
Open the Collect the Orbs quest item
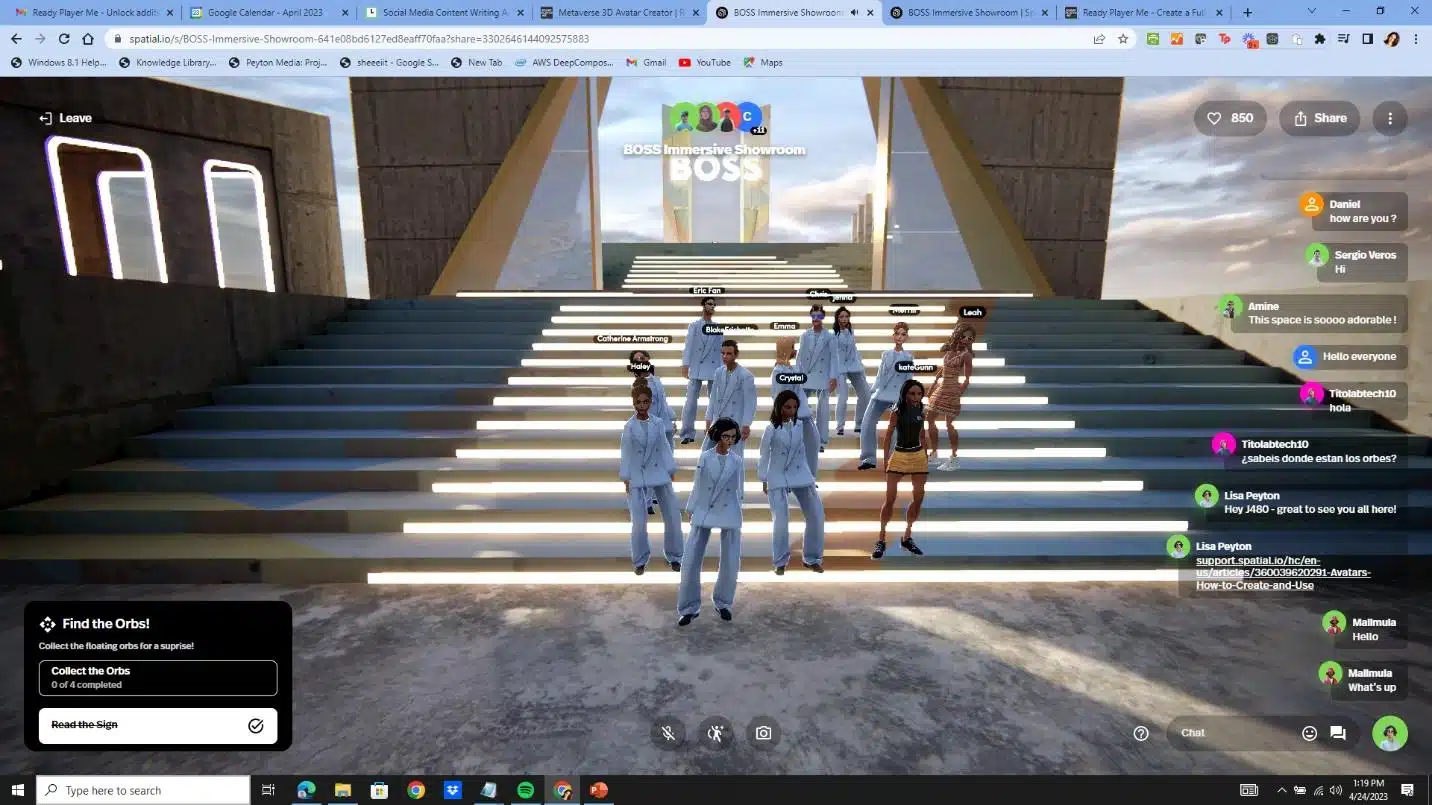coord(158,678)
